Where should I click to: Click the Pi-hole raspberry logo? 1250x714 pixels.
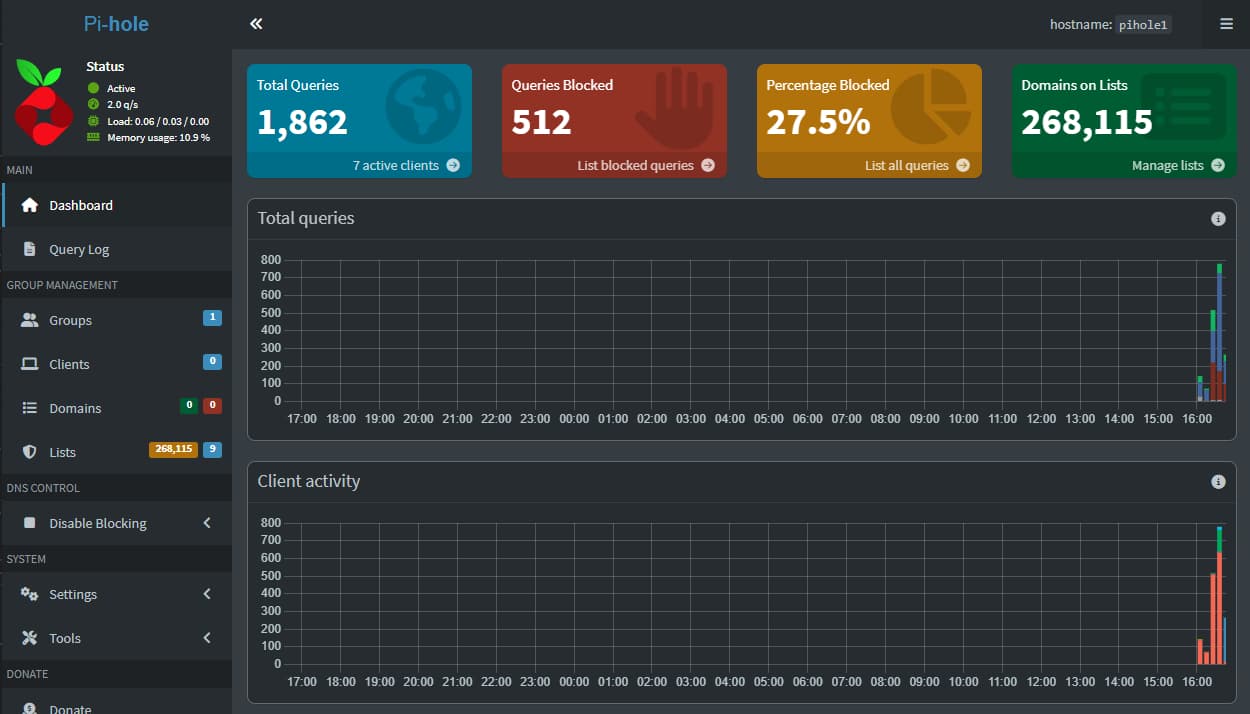pos(43,101)
